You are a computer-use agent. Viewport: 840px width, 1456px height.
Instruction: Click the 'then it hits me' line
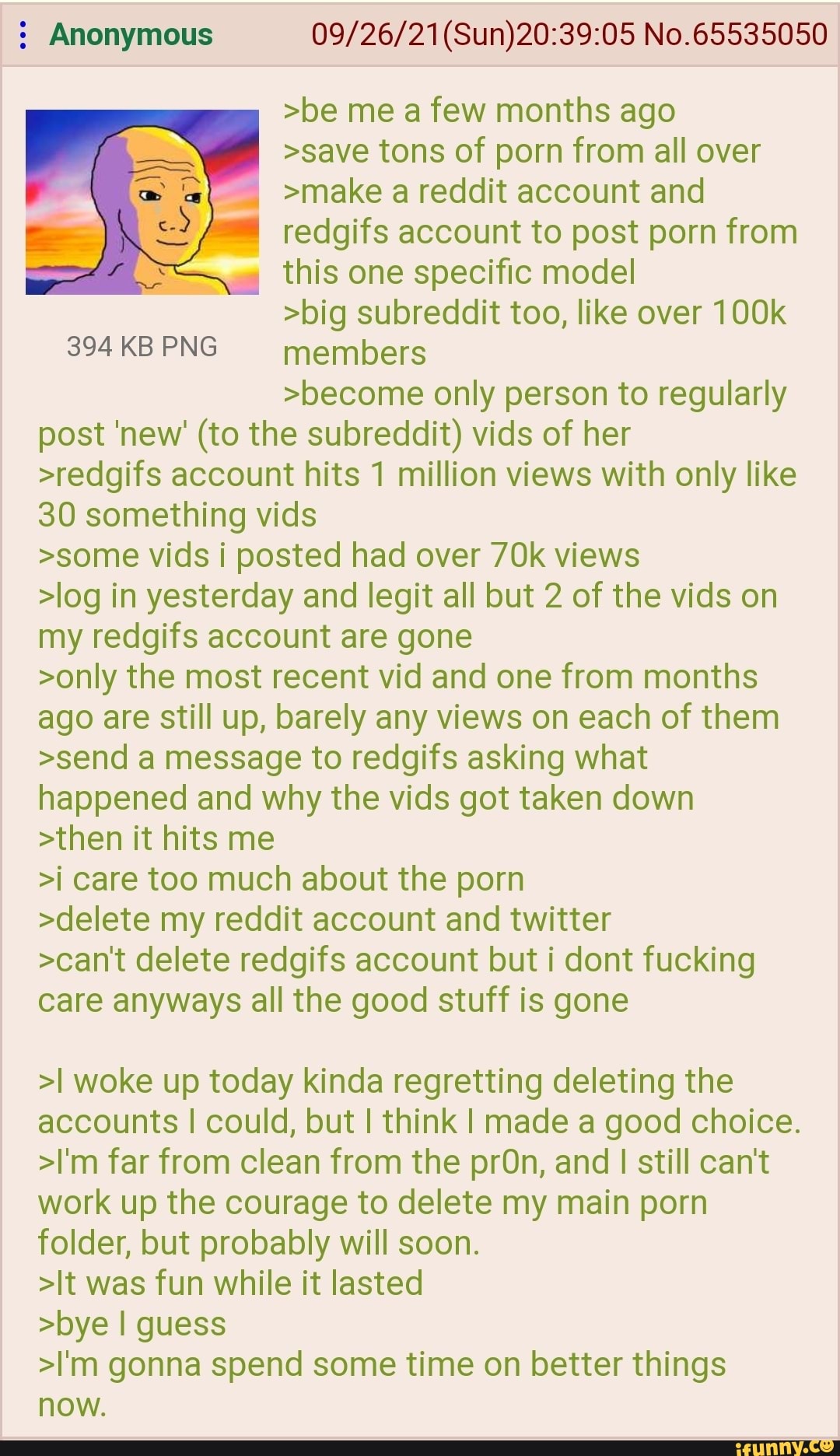click(x=156, y=838)
